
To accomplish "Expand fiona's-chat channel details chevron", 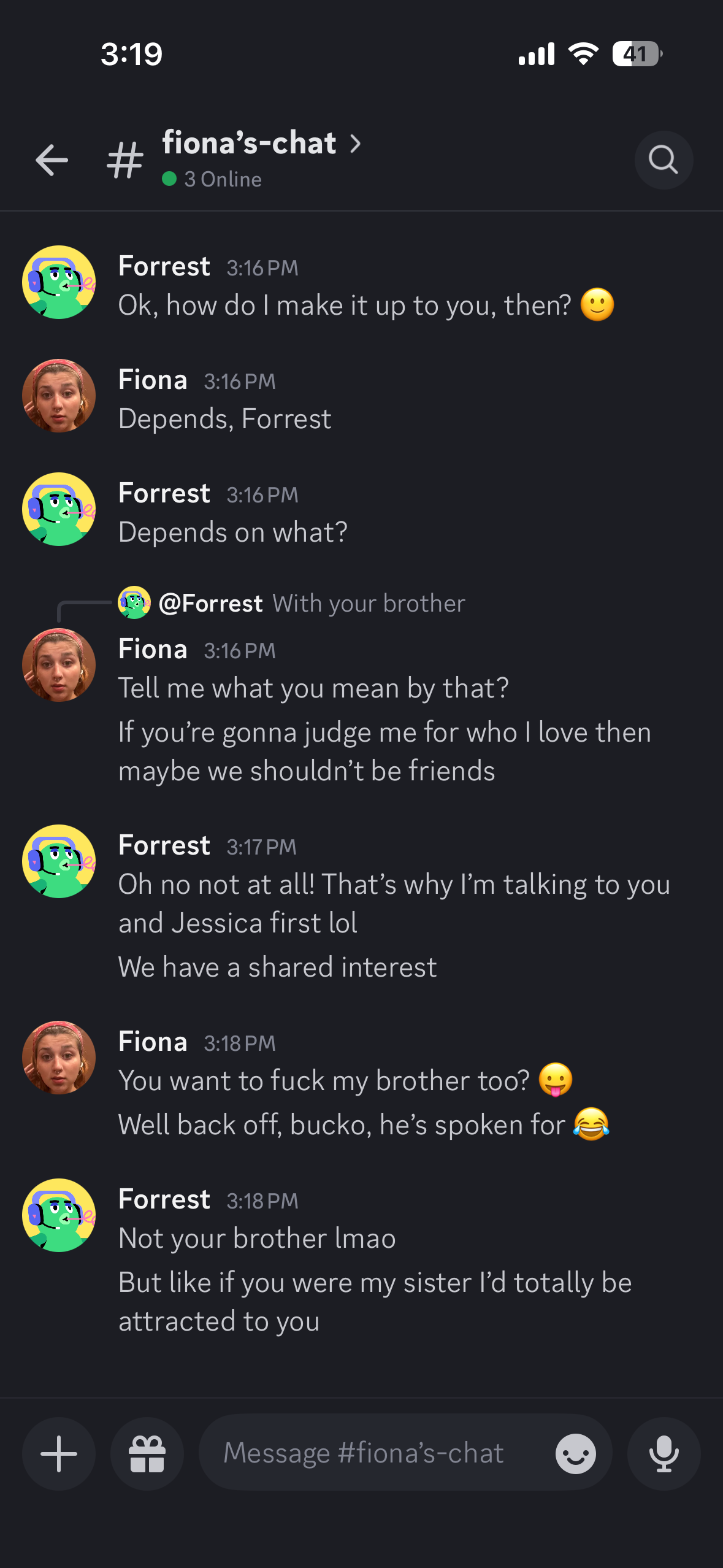I will pos(355,144).
